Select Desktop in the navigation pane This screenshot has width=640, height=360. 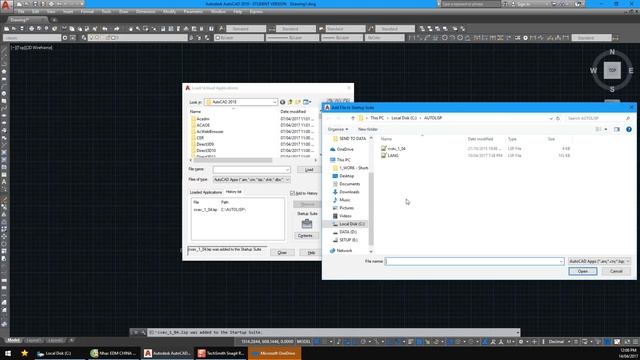347,176
